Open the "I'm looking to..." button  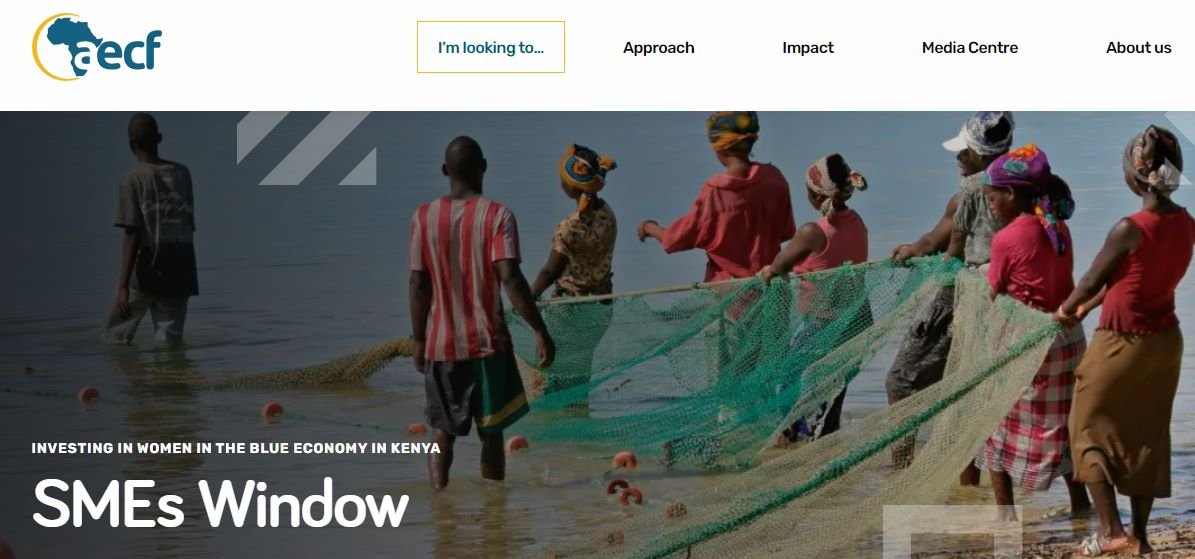491,47
